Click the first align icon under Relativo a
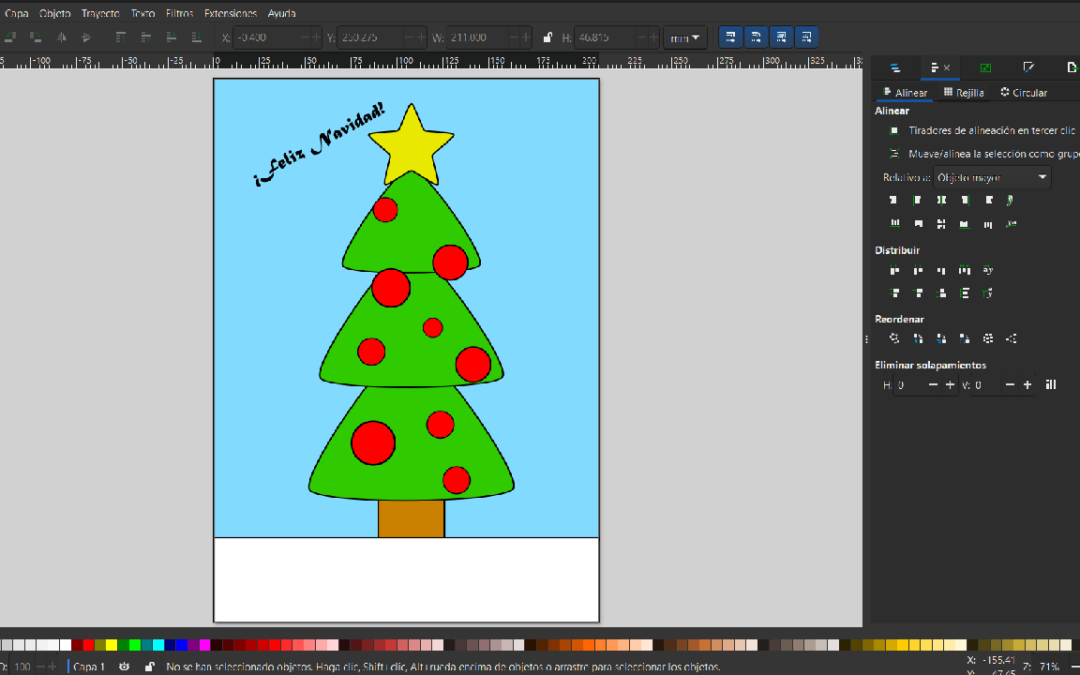 pyautogui.click(x=894, y=200)
